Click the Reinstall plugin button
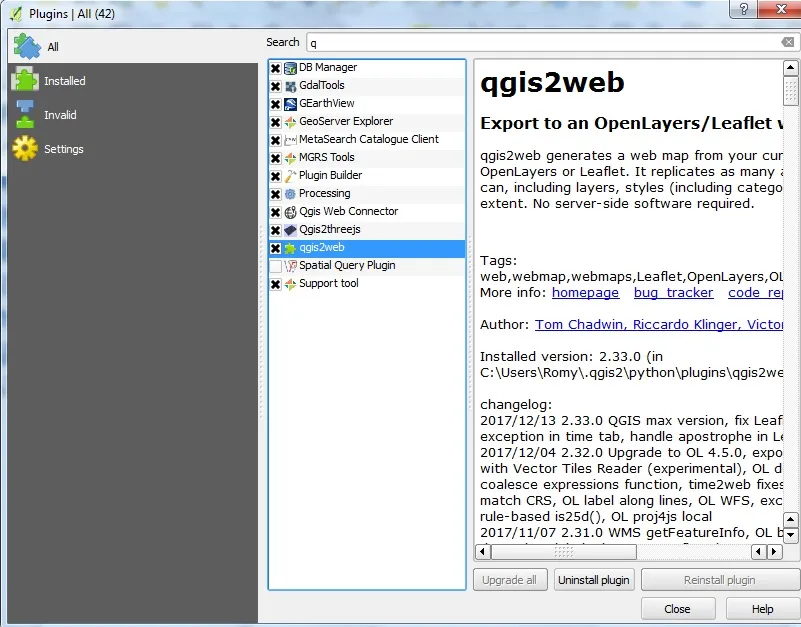This screenshot has height=627, width=801. point(719,580)
